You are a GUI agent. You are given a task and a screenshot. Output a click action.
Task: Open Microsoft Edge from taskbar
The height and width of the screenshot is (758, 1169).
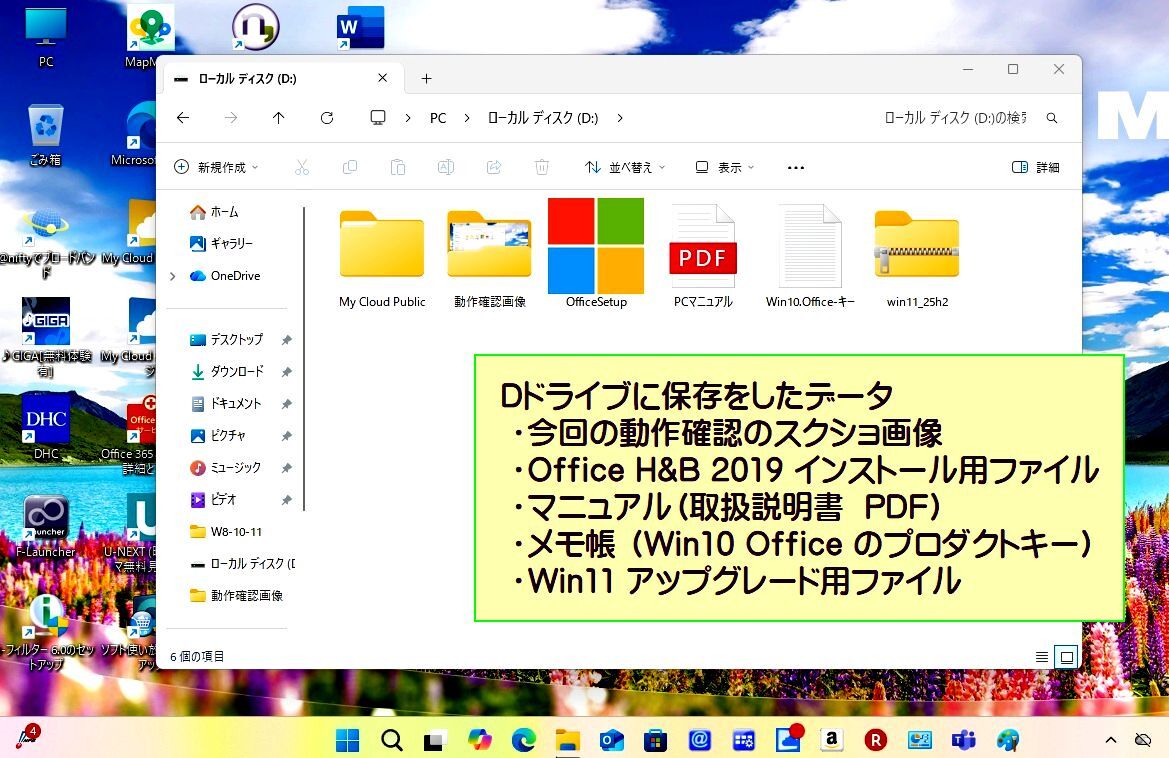click(523, 740)
